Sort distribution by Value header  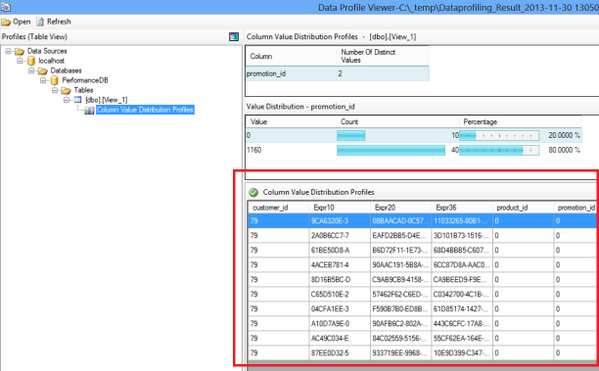291,122
